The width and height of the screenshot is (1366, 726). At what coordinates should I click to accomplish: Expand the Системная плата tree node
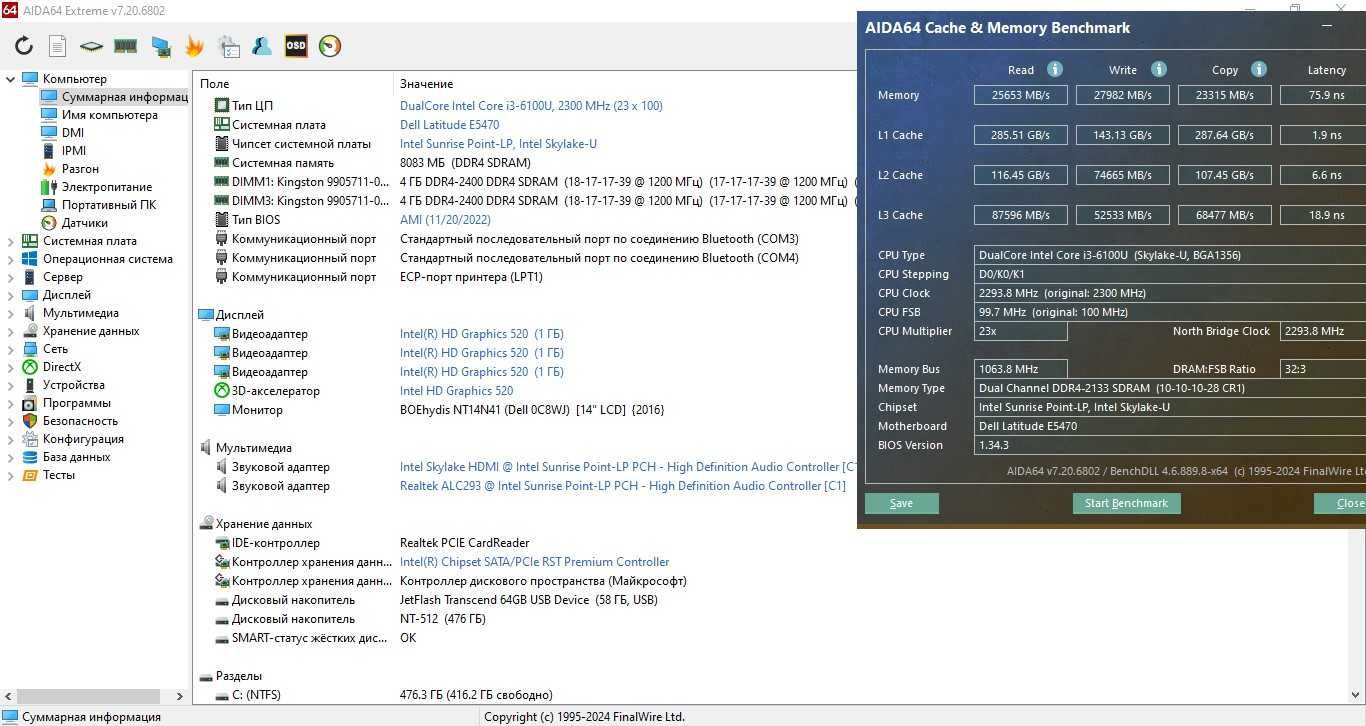(x=10, y=241)
